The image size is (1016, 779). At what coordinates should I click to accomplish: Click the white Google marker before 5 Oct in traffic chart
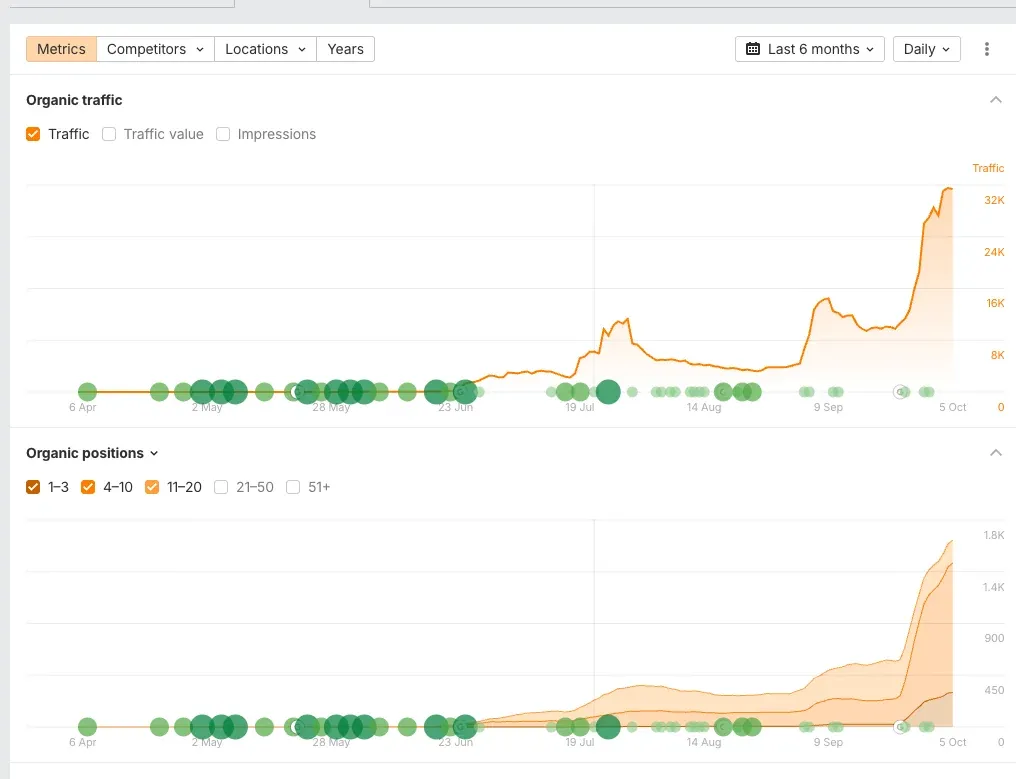pos(899,391)
